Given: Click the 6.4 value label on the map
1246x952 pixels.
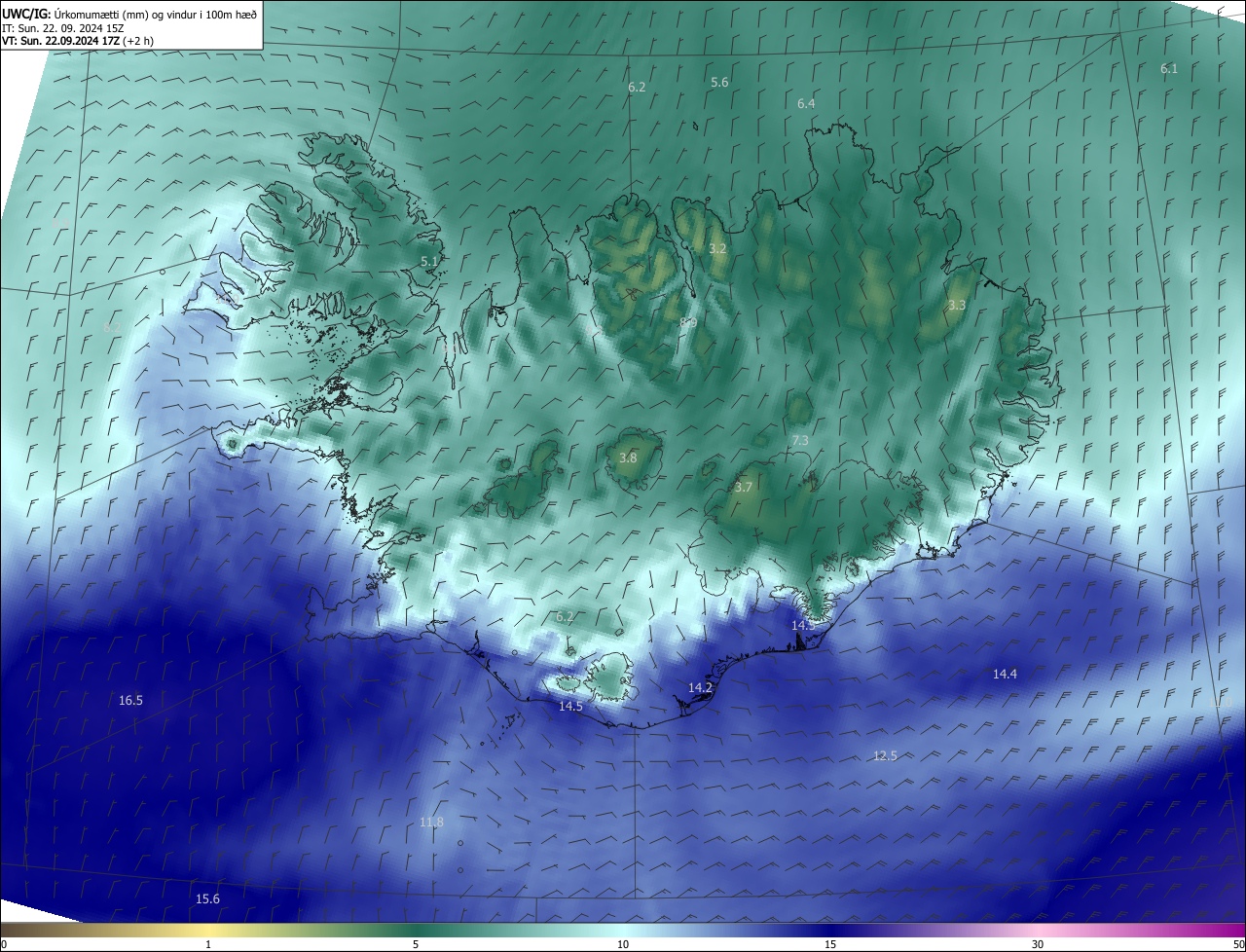Looking at the screenshot, I should 806,103.
